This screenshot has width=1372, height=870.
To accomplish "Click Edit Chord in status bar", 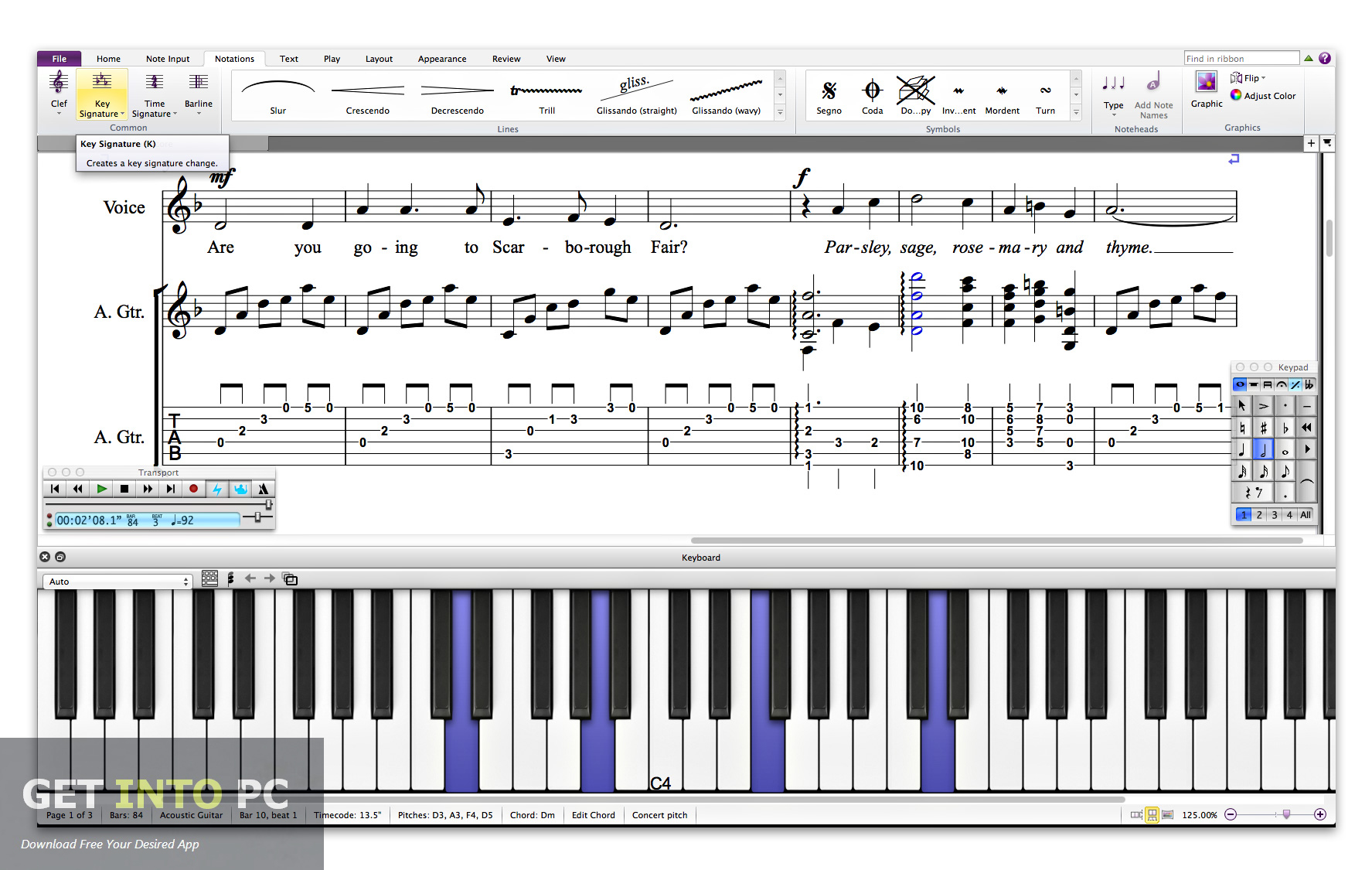I will (594, 815).
